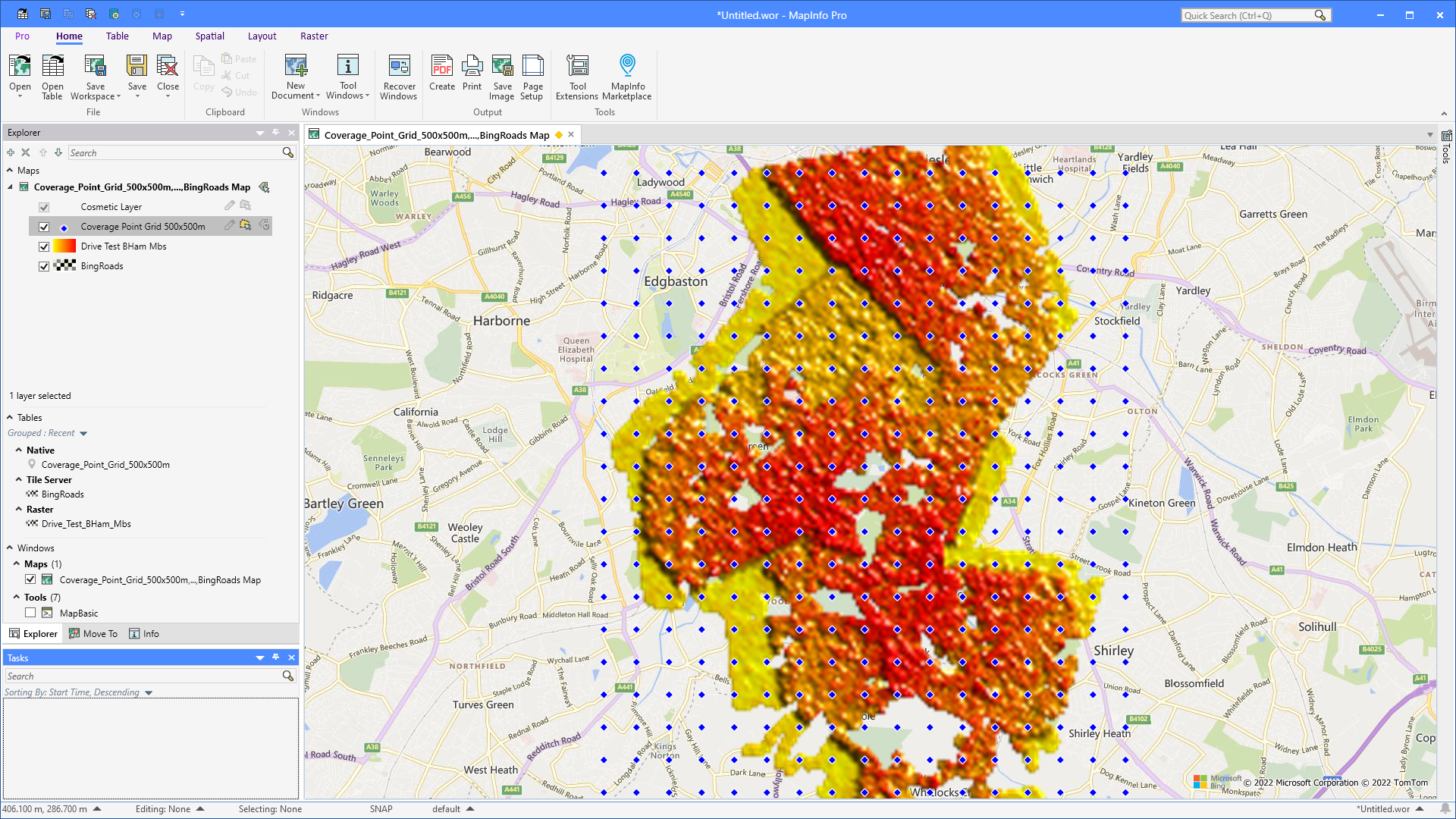This screenshot has width=1456, height=819.
Task: Hide the BingRoads layer
Action: [x=44, y=266]
